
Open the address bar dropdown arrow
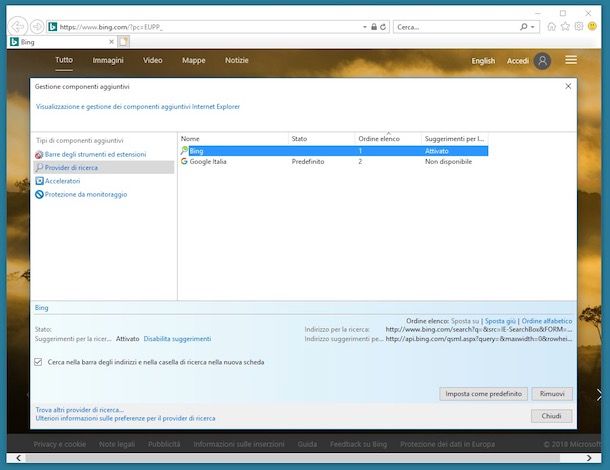click(x=365, y=27)
